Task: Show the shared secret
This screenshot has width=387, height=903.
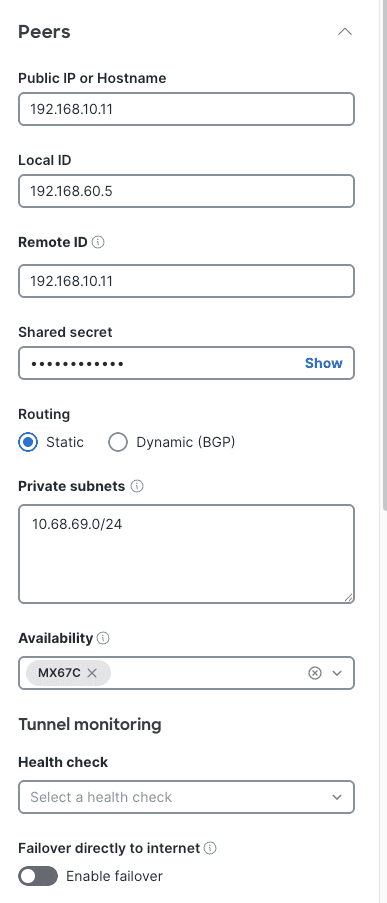Action: point(324,363)
